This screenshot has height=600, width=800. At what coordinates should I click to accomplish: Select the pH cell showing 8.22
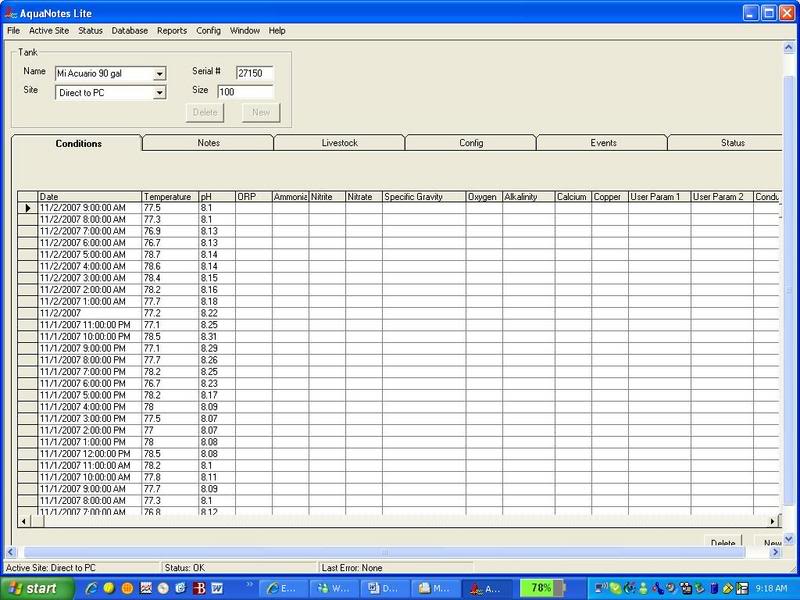tap(216, 313)
